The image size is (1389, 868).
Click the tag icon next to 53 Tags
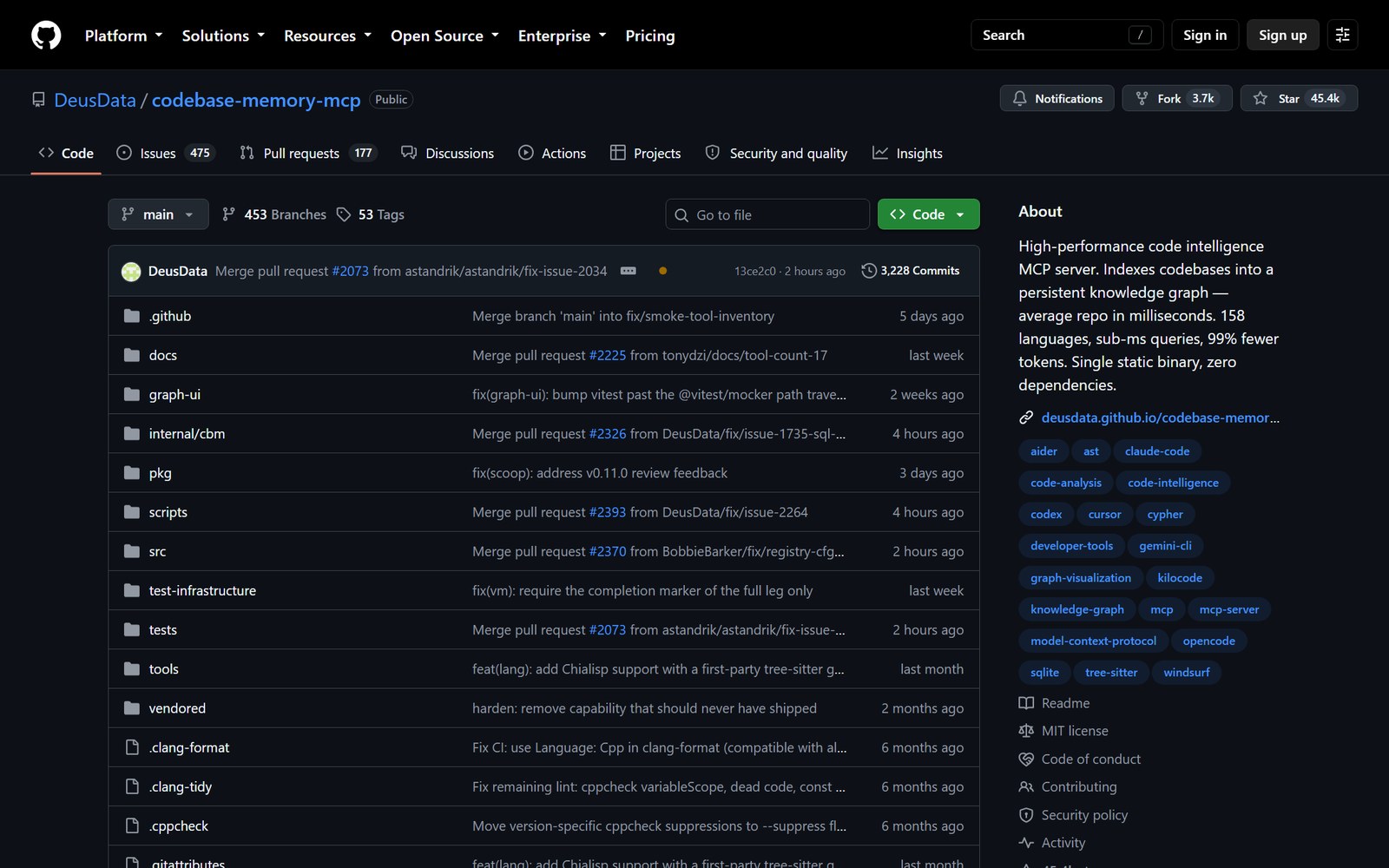(x=344, y=214)
